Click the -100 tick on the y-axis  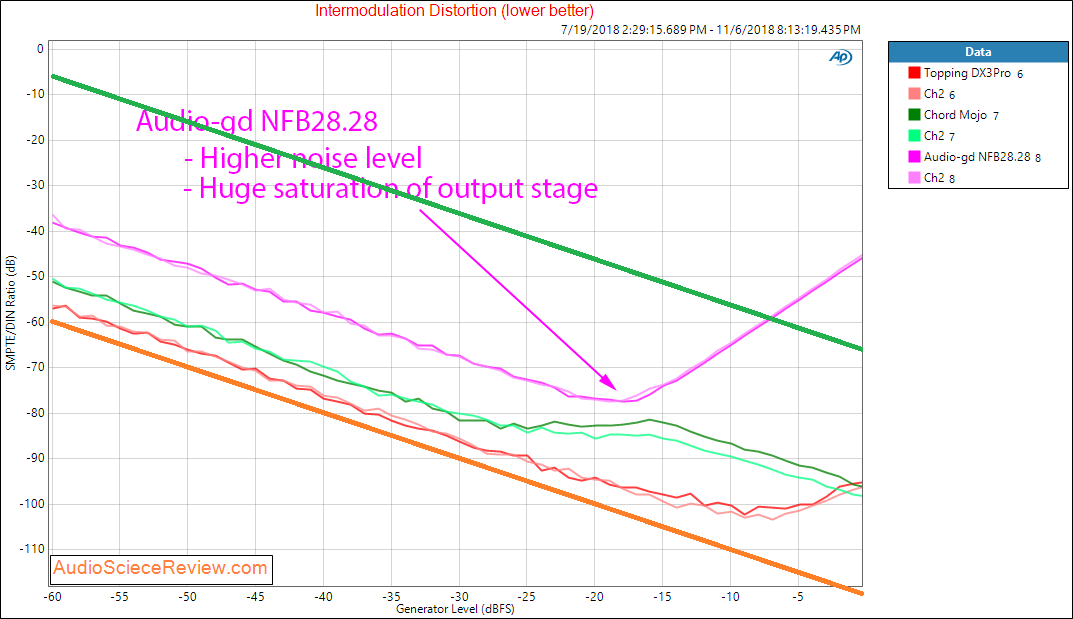tap(31, 503)
